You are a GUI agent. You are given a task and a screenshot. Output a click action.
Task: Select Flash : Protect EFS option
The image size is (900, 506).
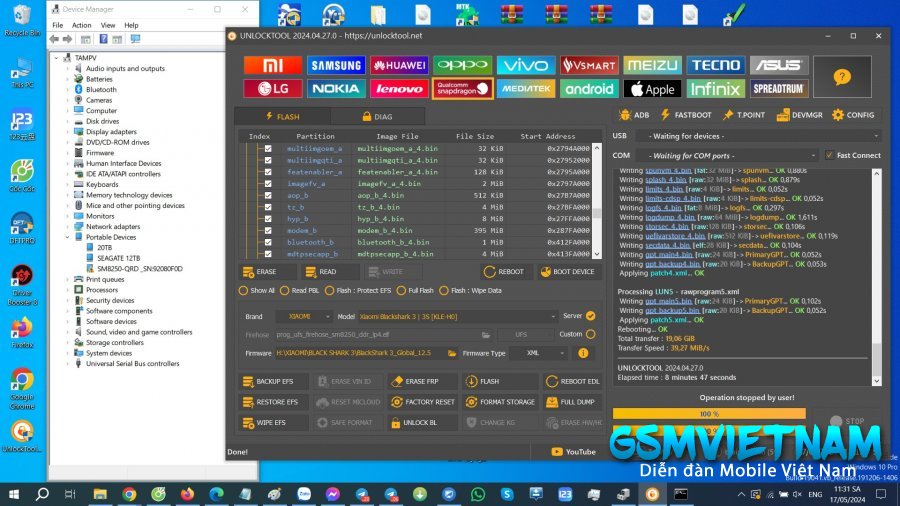[x=329, y=291]
